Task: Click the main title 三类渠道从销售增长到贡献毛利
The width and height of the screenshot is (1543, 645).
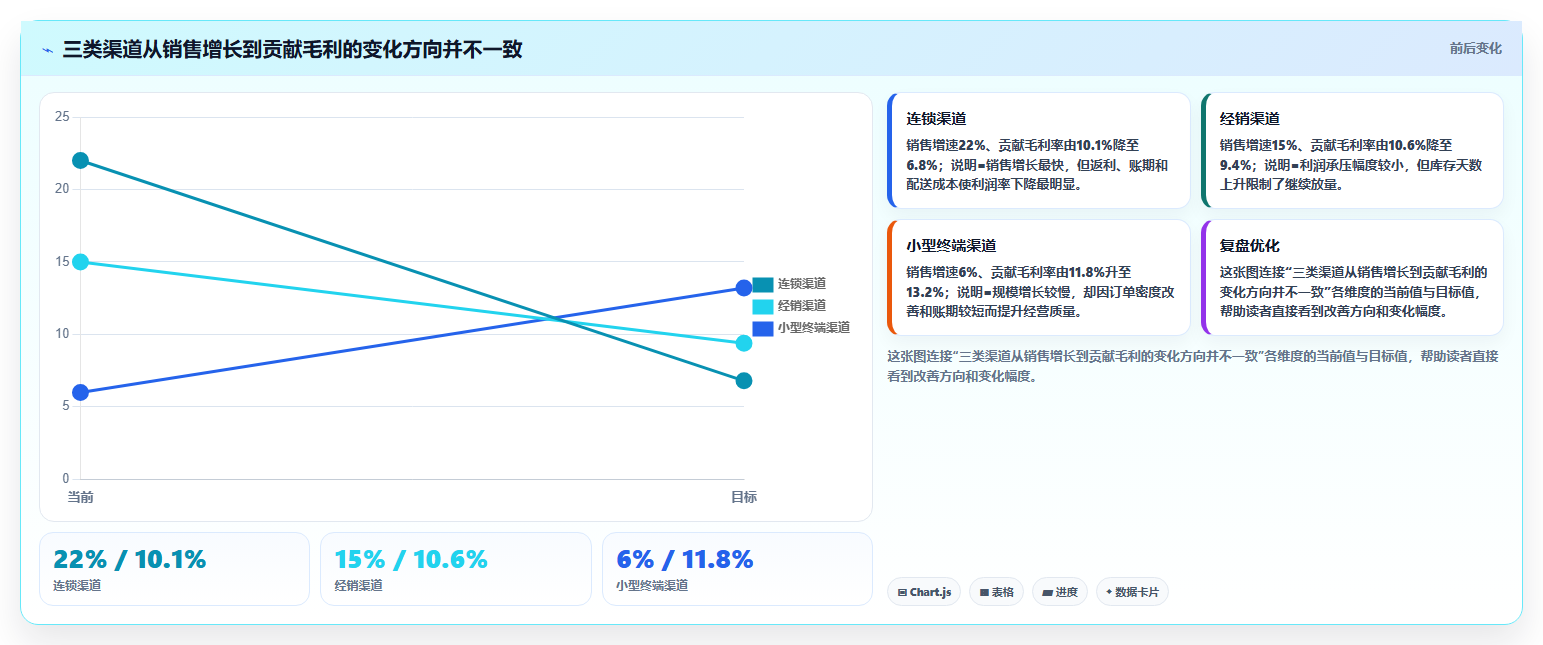Action: click(x=292, y=49)
